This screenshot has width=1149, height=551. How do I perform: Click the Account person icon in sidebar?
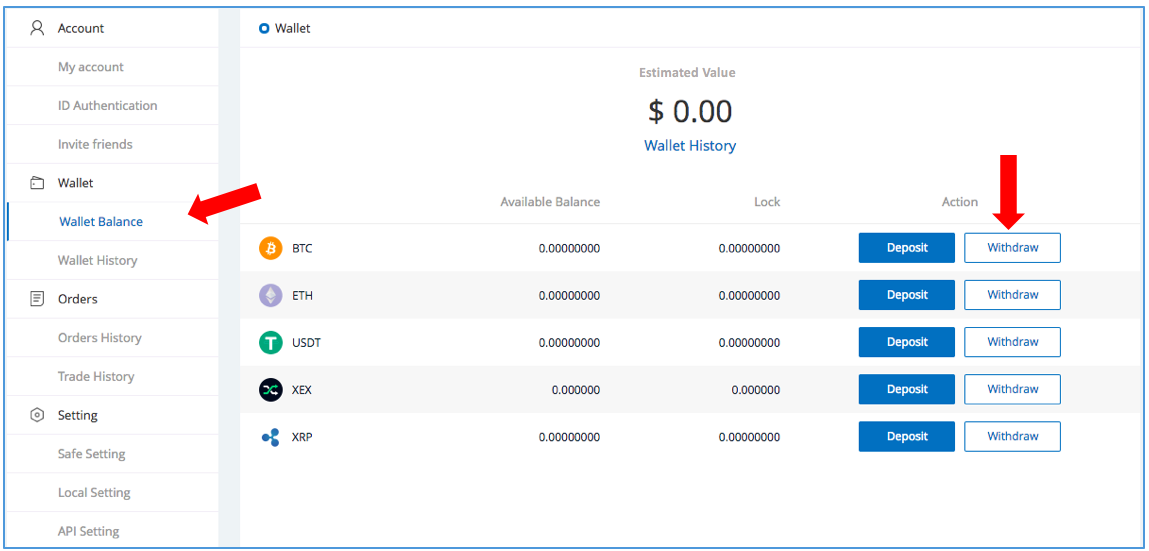point(37,28)
